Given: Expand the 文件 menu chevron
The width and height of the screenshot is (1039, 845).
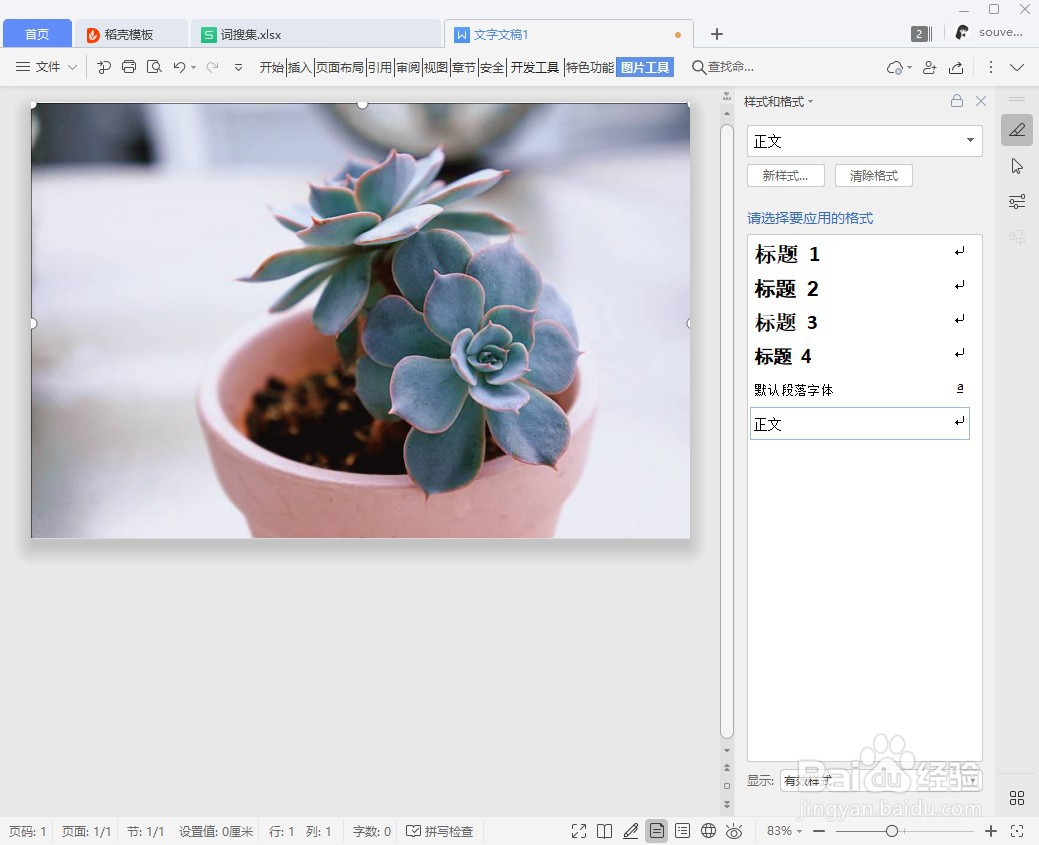Looking at the screenshot, I should tap(73, 68).
